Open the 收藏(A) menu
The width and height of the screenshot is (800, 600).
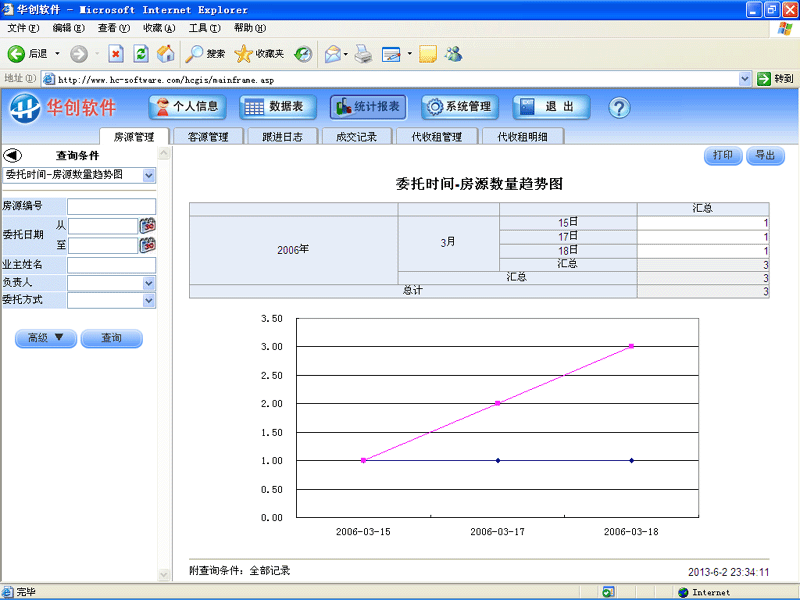click(159, 28)
